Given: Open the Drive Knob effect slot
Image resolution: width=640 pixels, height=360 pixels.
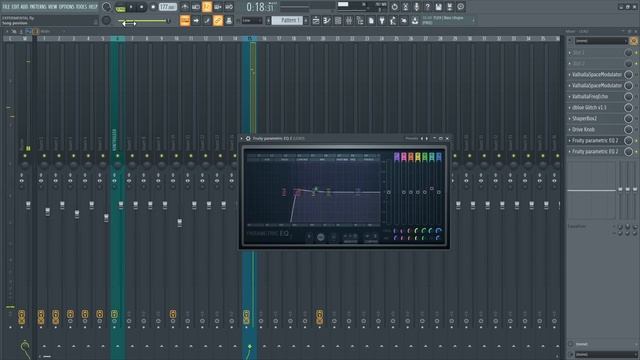Looking at the screenshot, I should 596,130.
